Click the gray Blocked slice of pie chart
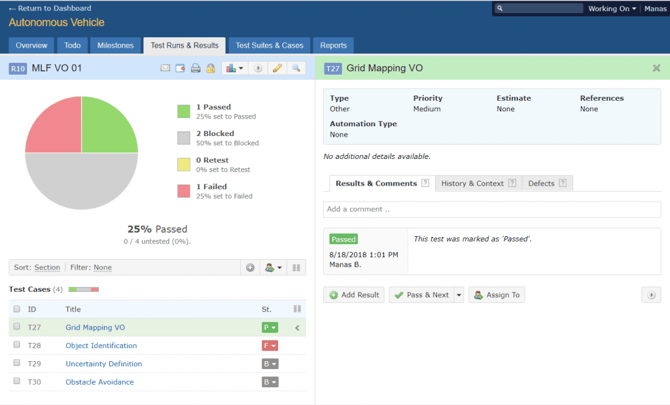 coord(81,182)
